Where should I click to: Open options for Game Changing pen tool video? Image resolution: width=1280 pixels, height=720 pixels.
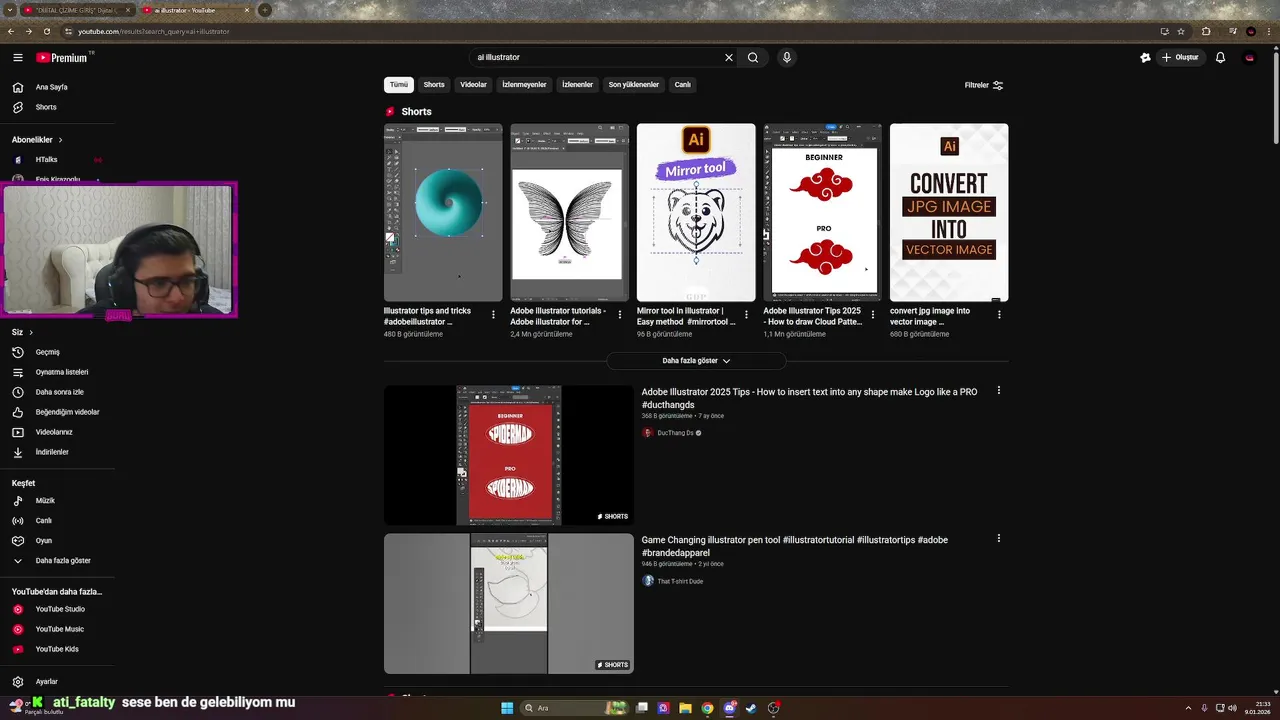point(998,539)
